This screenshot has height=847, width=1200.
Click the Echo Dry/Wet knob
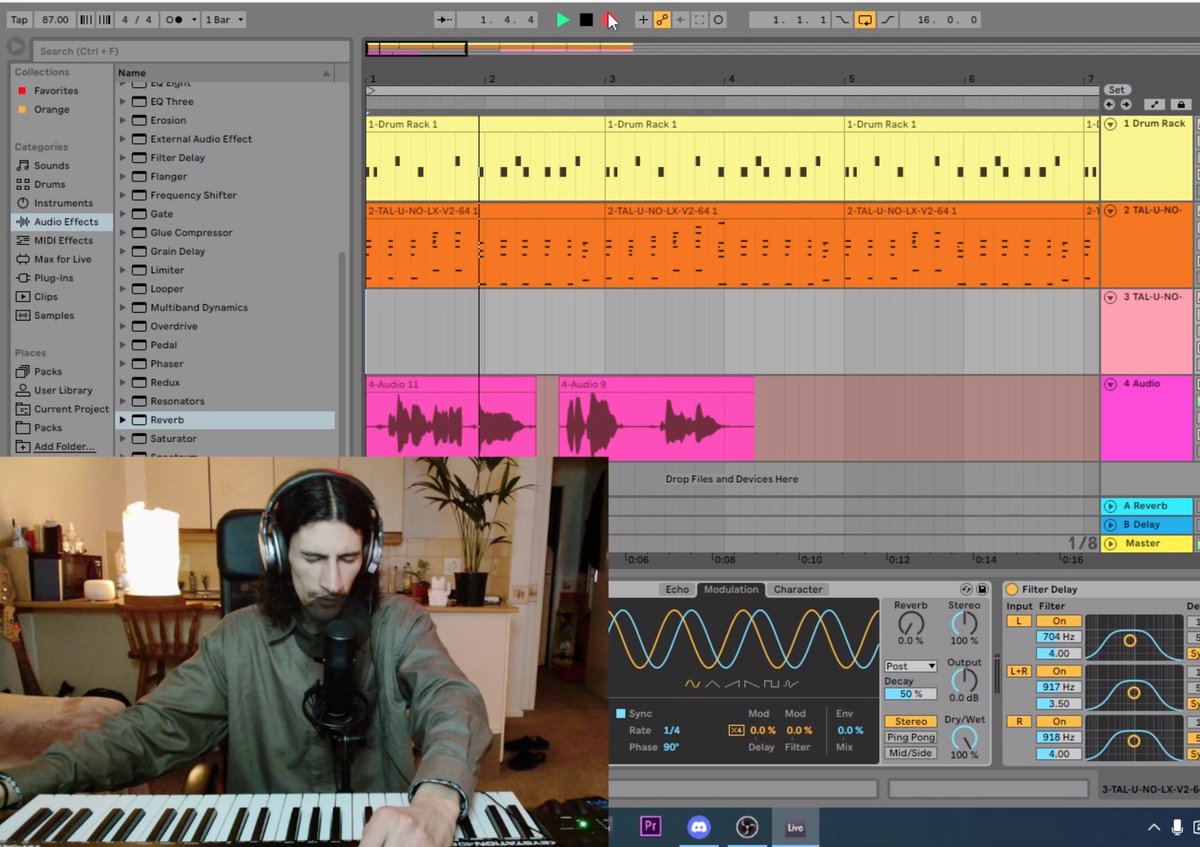964,738
